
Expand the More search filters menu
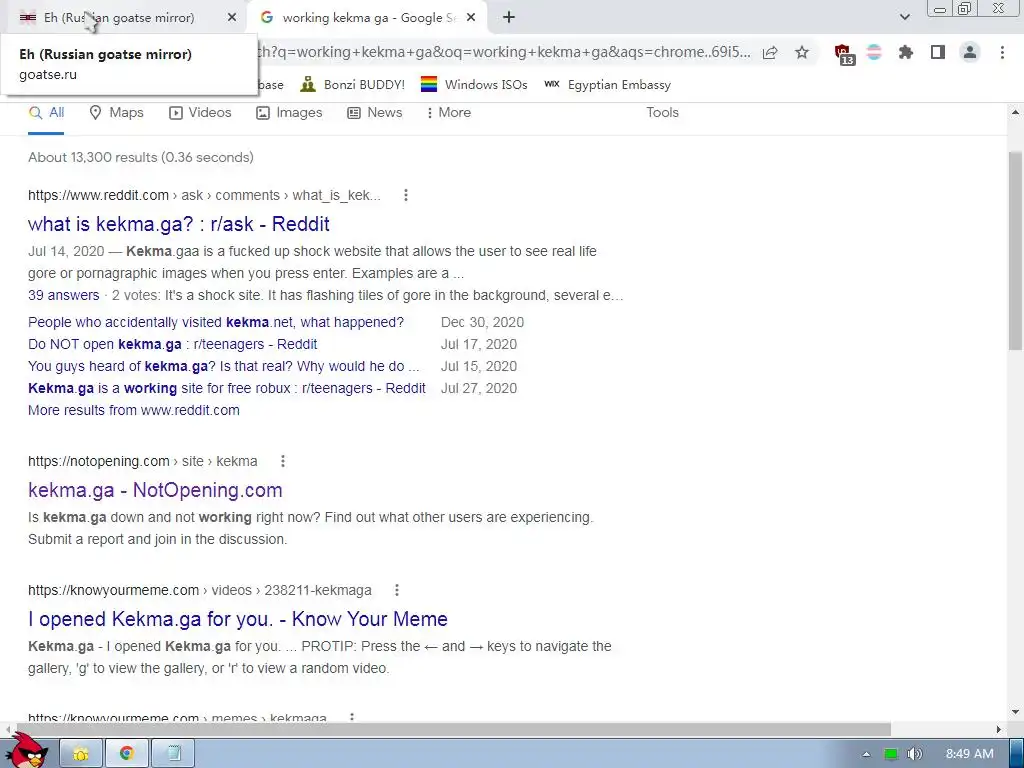(x=449, y=113)
